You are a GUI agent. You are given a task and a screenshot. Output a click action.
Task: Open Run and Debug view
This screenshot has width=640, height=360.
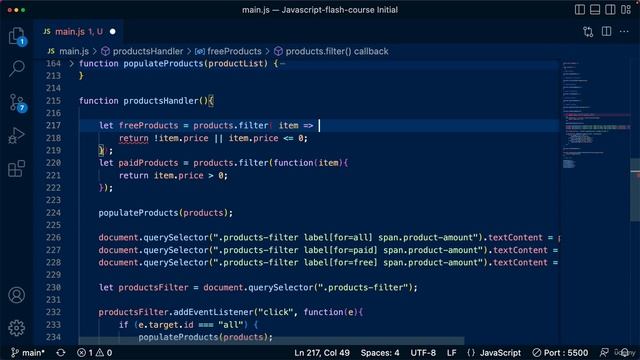(16, 136)
